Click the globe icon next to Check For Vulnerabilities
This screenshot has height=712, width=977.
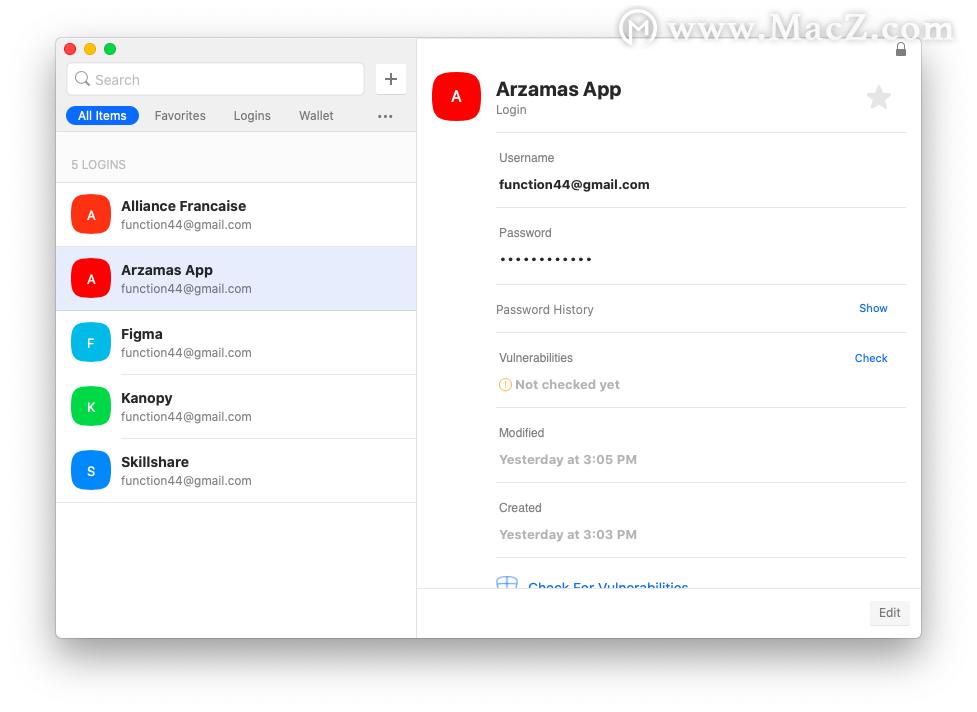click(506, 583)
